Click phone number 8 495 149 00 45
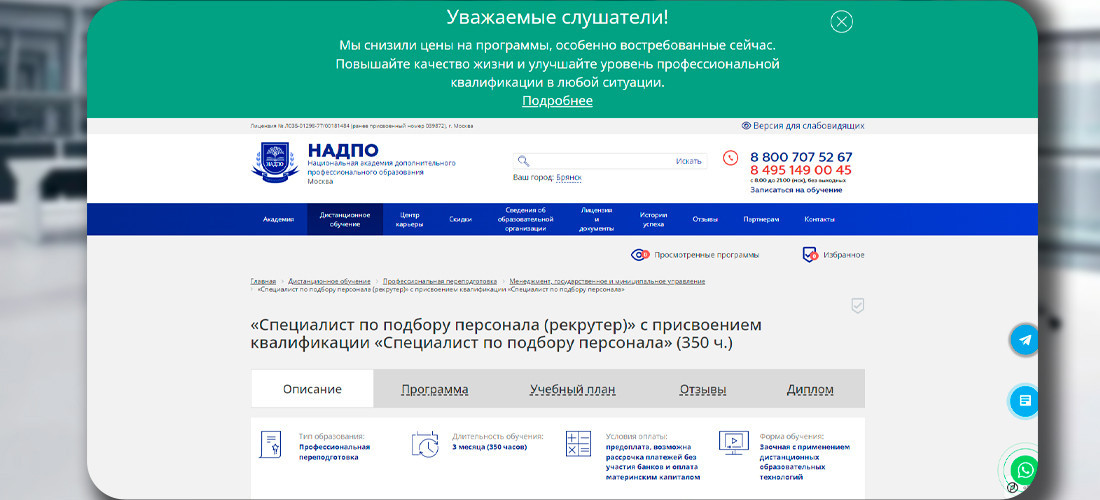This screenshot has height=500, width=1100. (800, 170)
